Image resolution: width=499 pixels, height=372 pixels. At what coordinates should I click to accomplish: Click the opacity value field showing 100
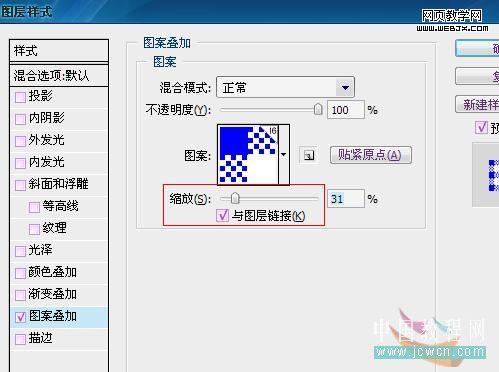point(346,110)
